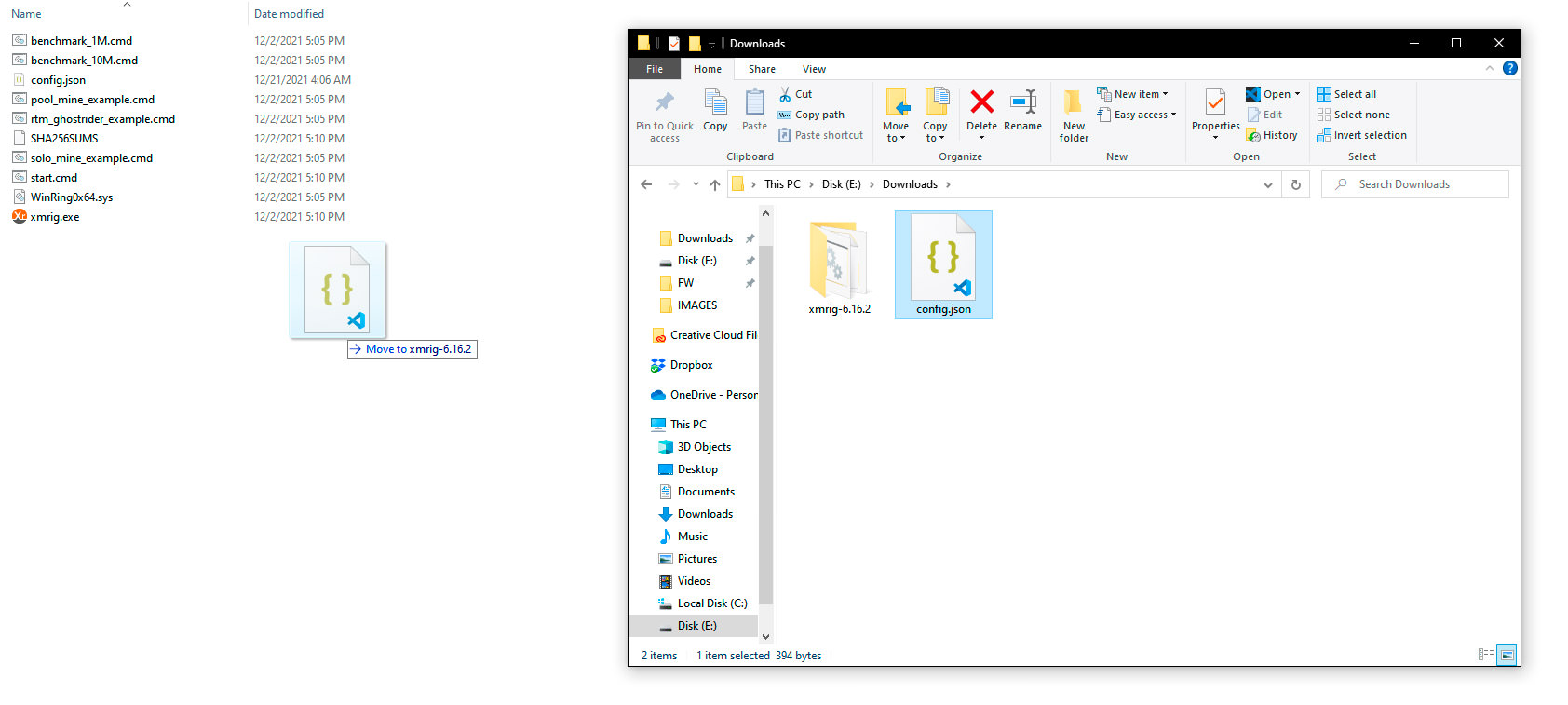Open OneDrive - Personal in navigation pane

[x=704, y=395]
